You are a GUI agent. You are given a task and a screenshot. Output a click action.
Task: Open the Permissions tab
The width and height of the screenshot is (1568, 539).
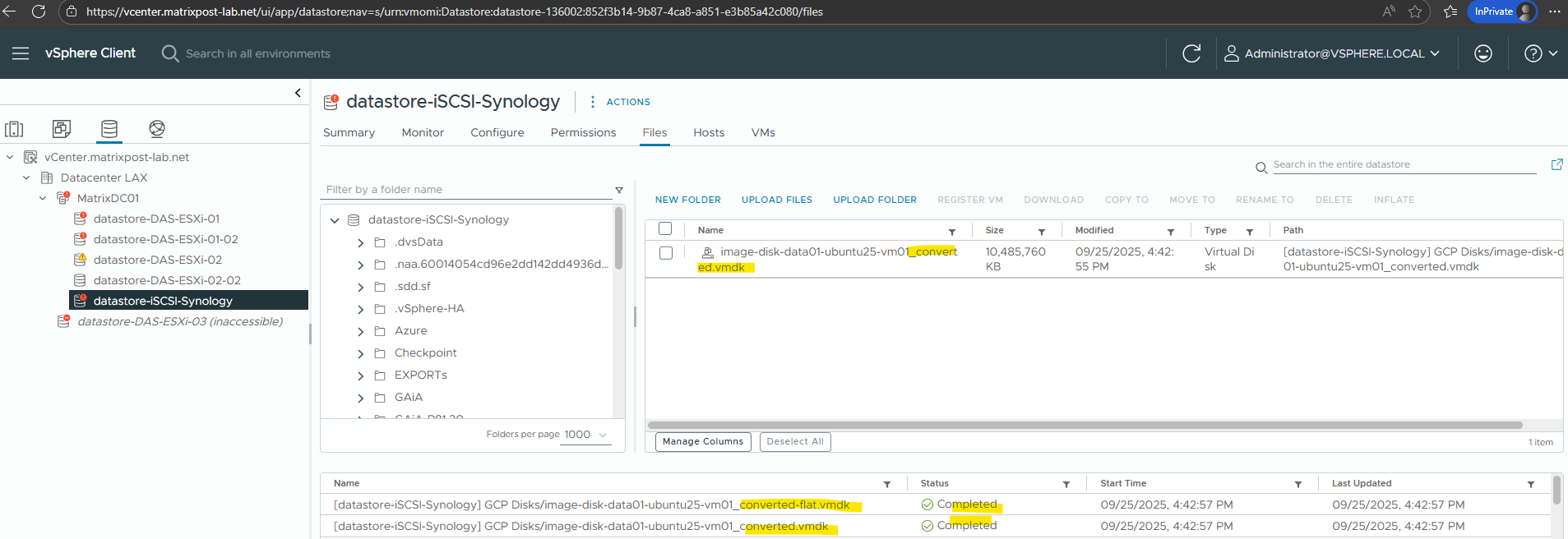(583, 132)
